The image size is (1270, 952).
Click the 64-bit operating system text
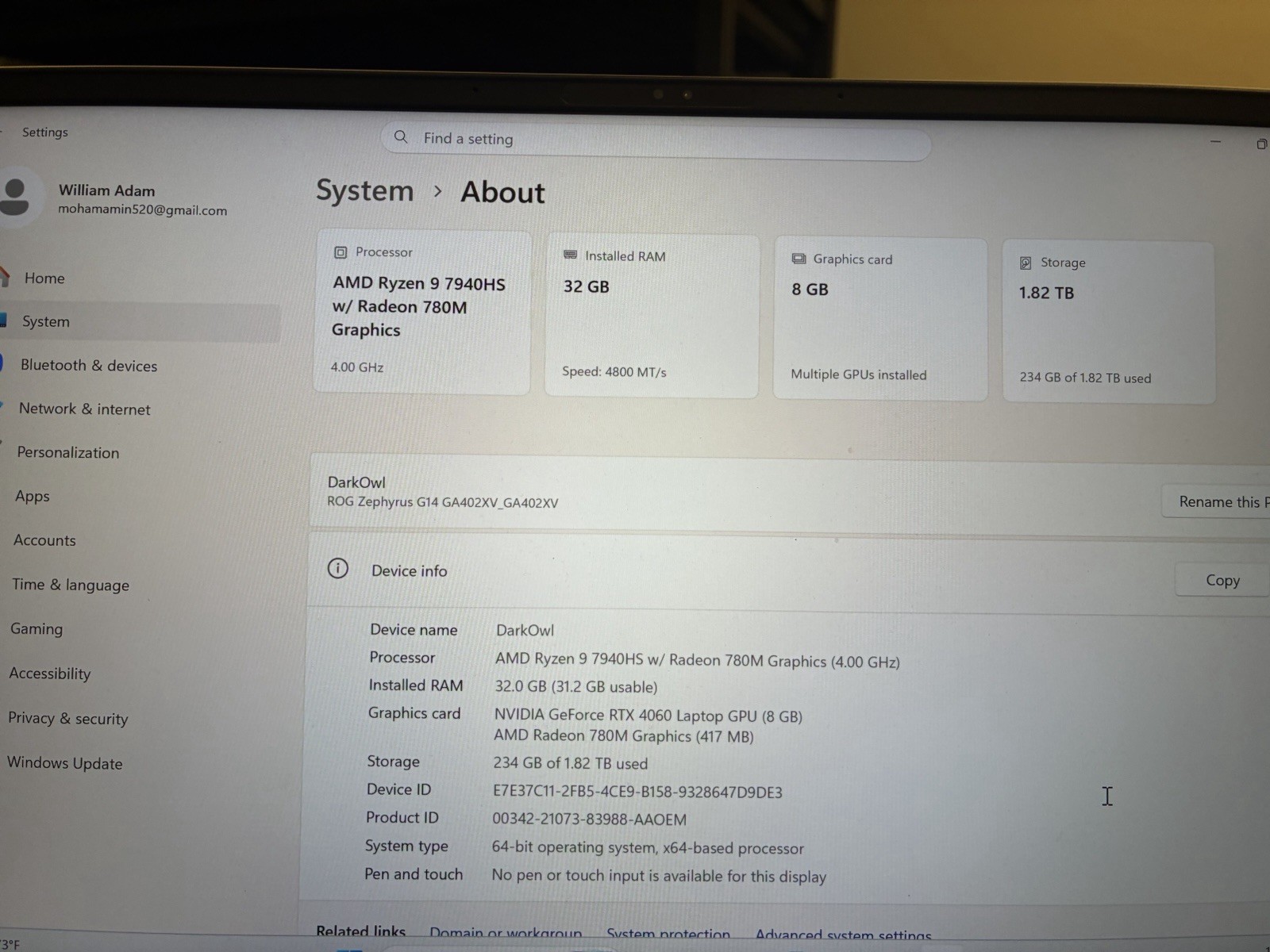(x=648, y=847)
